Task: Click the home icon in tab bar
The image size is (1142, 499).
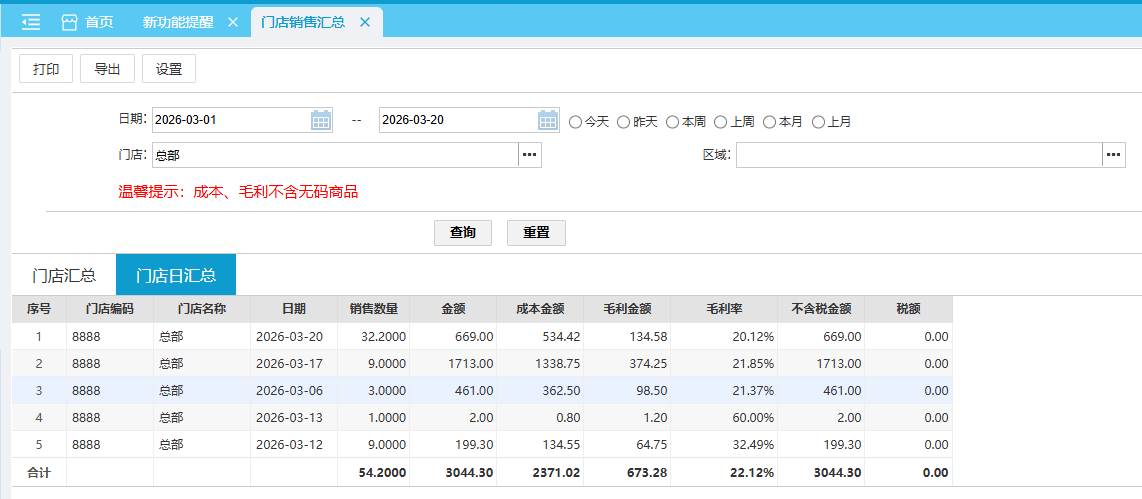Action: point(70,21)
